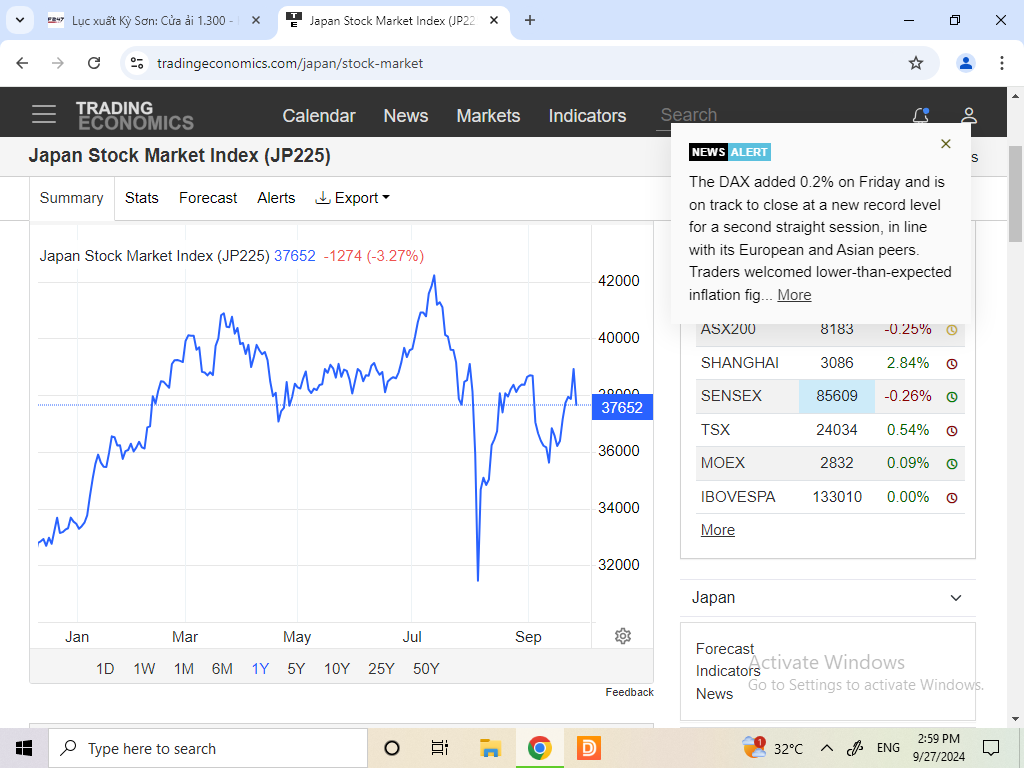Screen dimensions: 1024x768
Task: Open the user account icon
Action: pos(968,116)
